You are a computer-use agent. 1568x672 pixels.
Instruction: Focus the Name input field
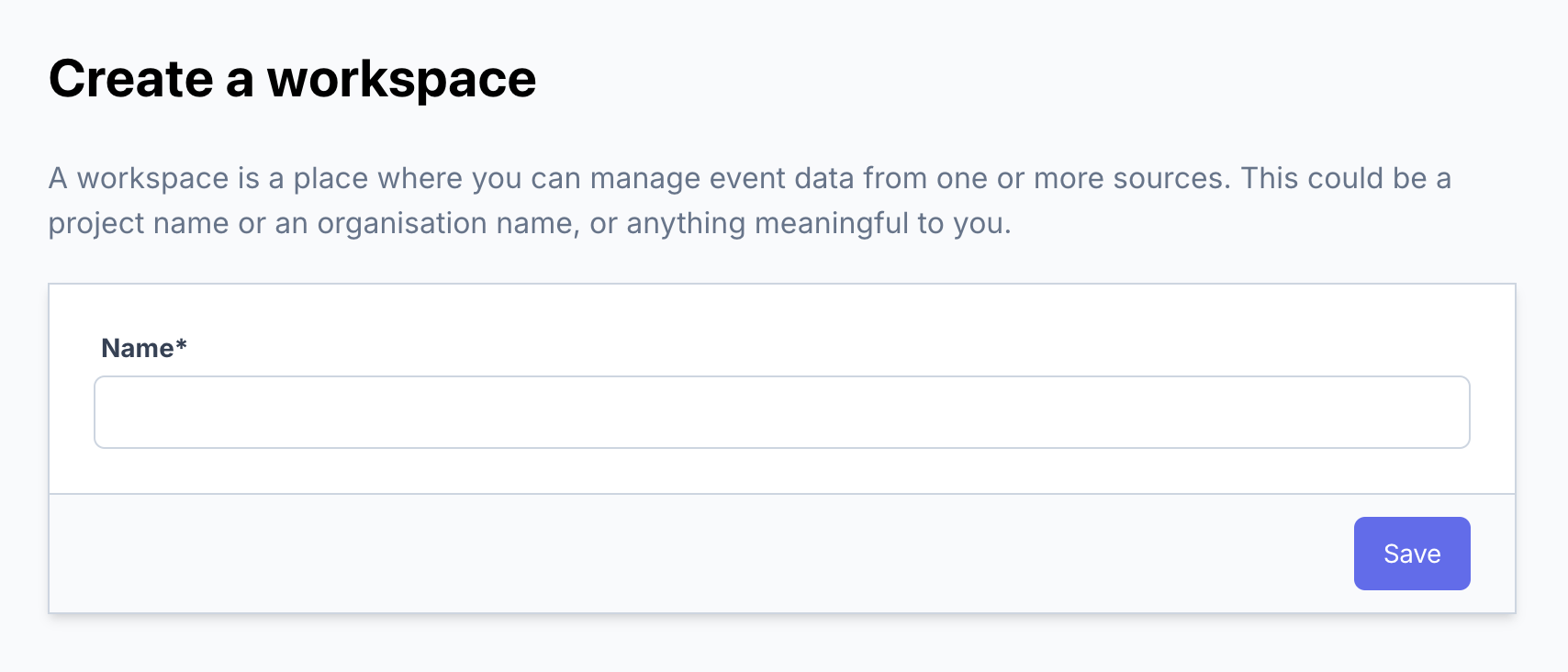(781, 412)
